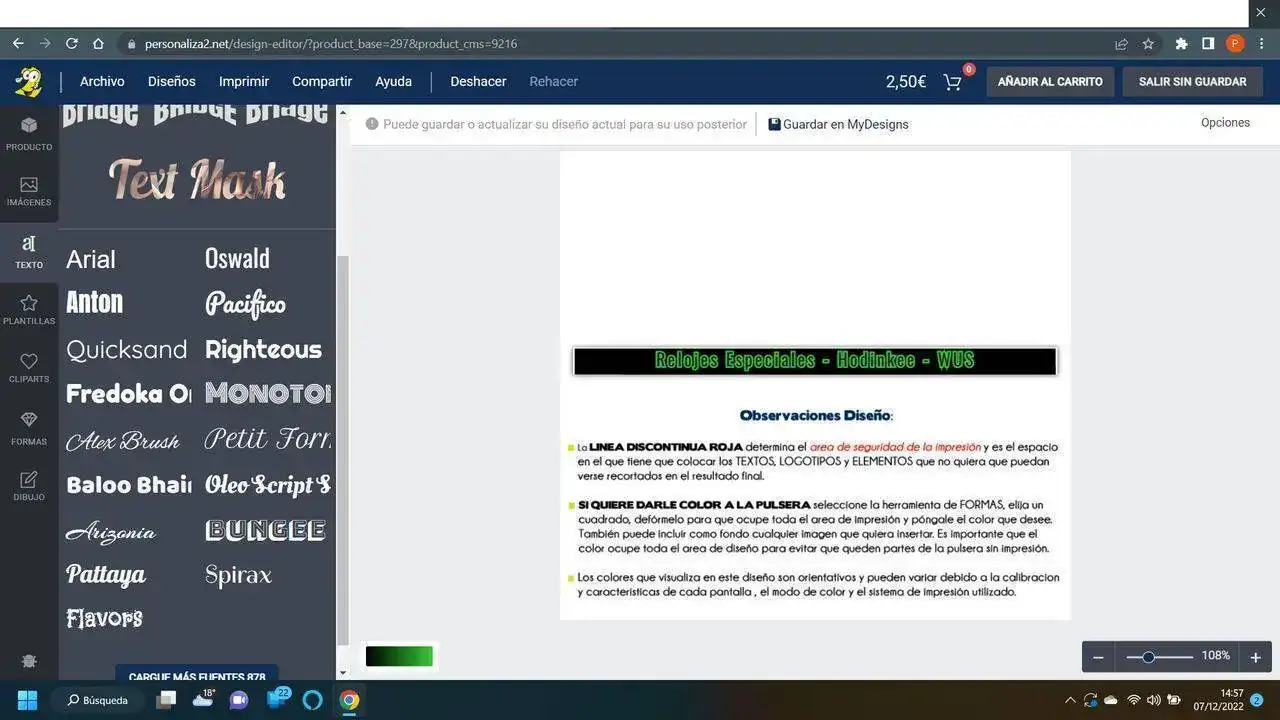Screen dimensions: 1280x720
Task: Click the Añadir al carrito button
Action: (1050, 82)
